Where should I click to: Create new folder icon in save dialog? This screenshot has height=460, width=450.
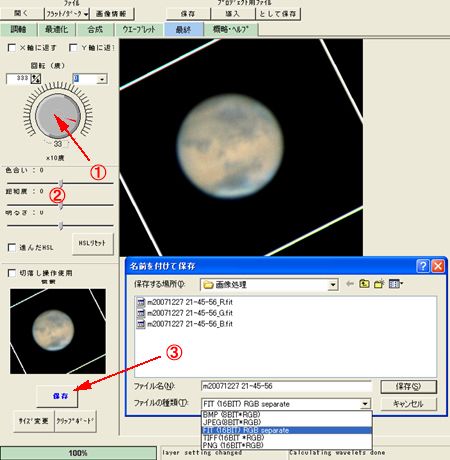379,284
